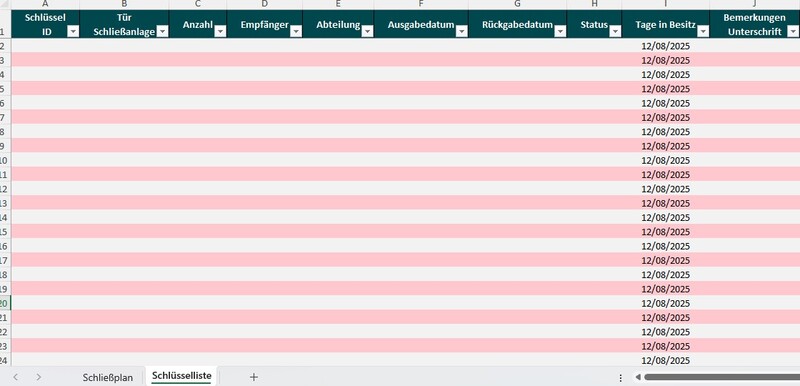Open the Ausgabedatum filter dropdown

[x=462, y=32]
